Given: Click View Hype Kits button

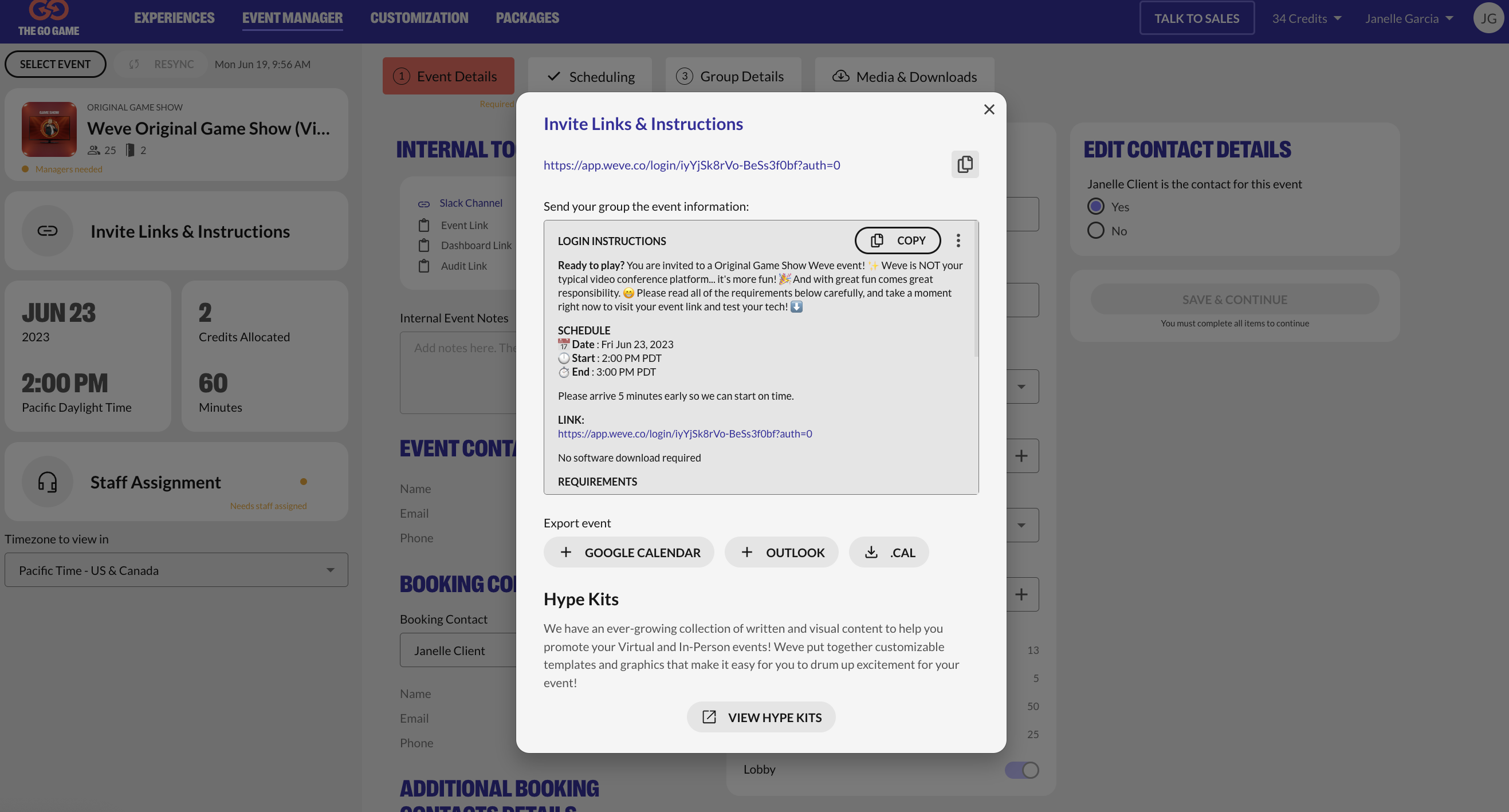Looking at the screenshot, I should pyautogui.click(x=761, y=718).
